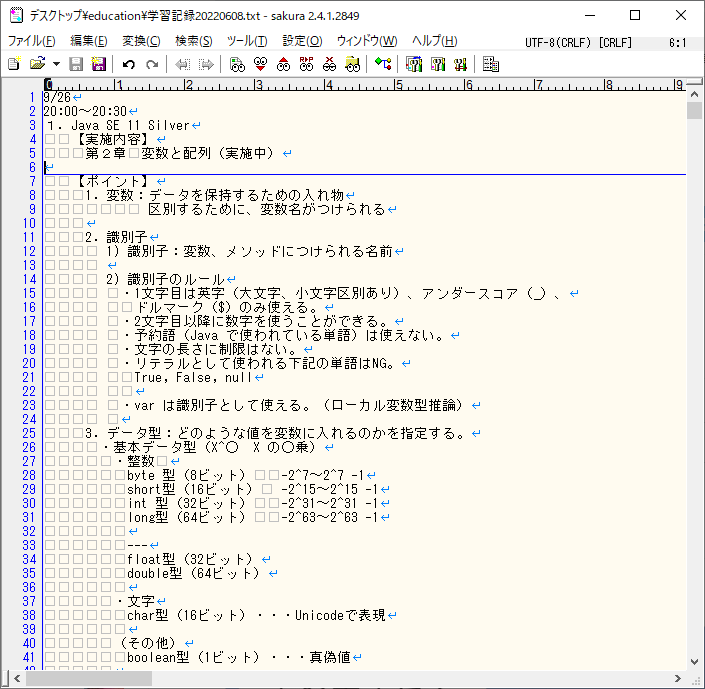
Task: Click the [CRLF] line ending indicator
Action: pyautogui.click(x=615, y=43)
